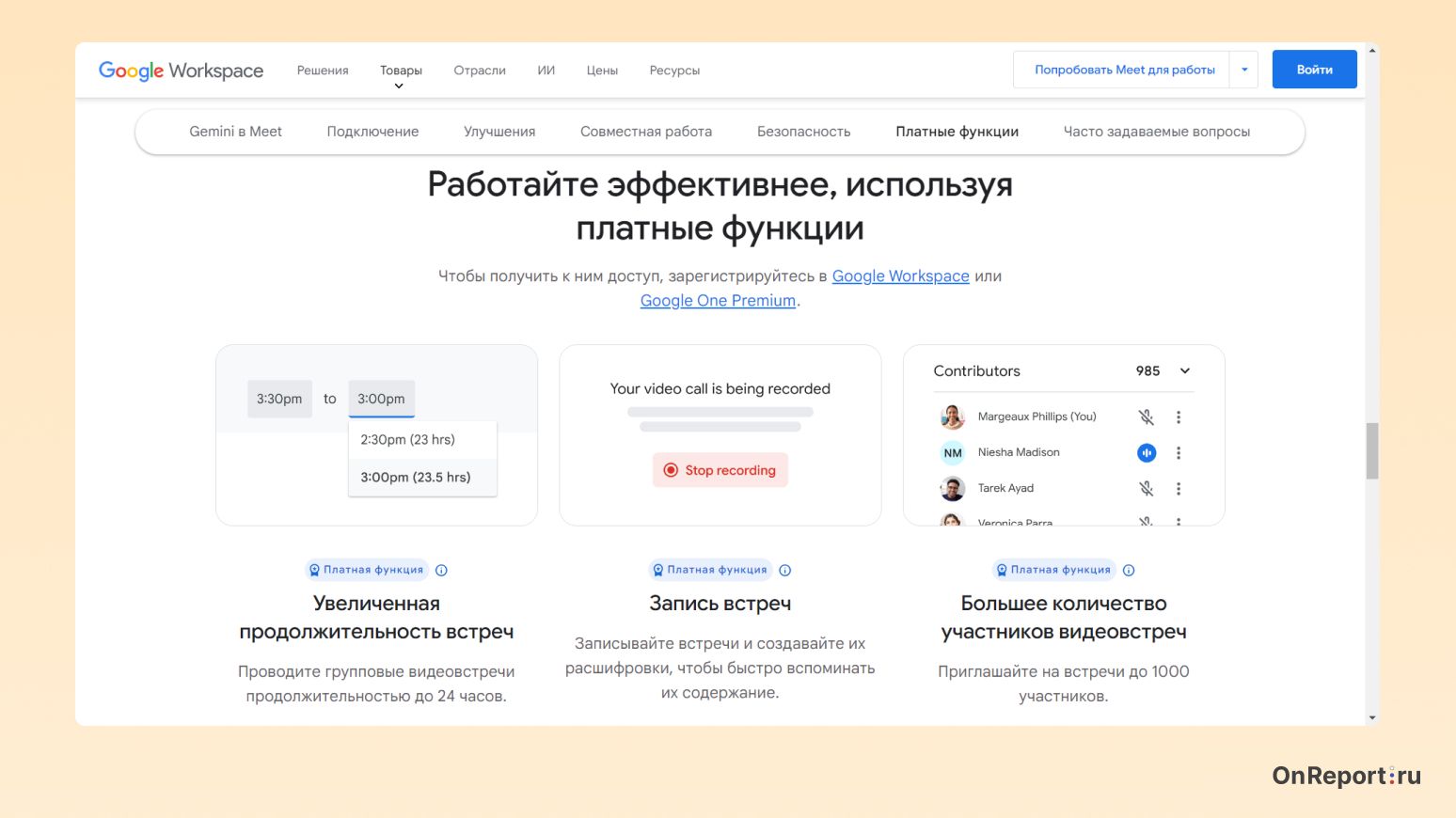
Task: Switch to Часто задаваемые вопросы tab
Action: (1157, 132)
